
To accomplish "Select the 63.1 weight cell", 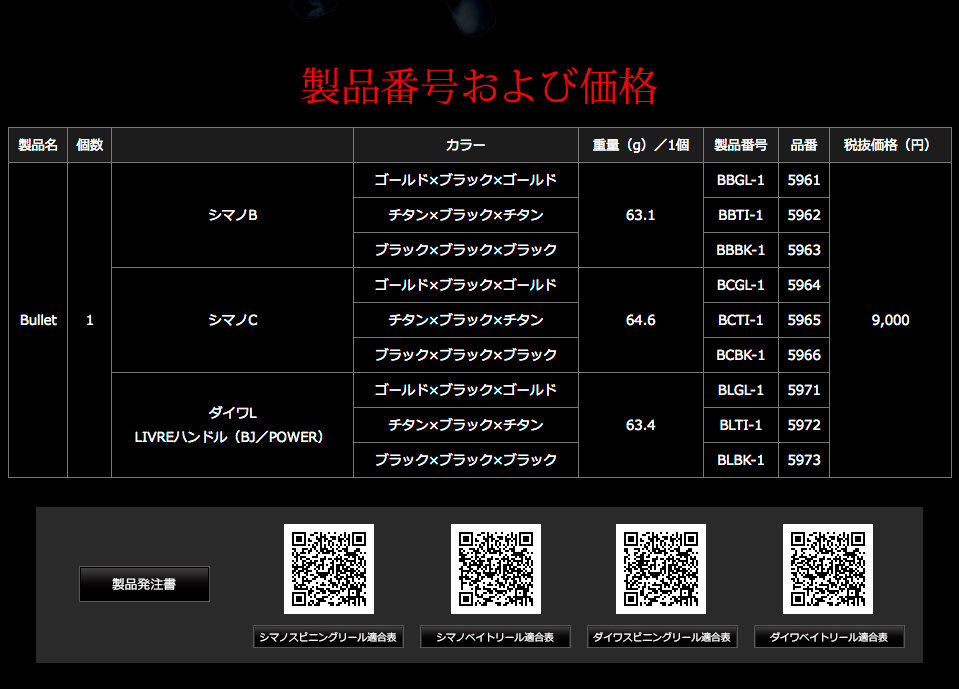I will (x=641, y=215).
